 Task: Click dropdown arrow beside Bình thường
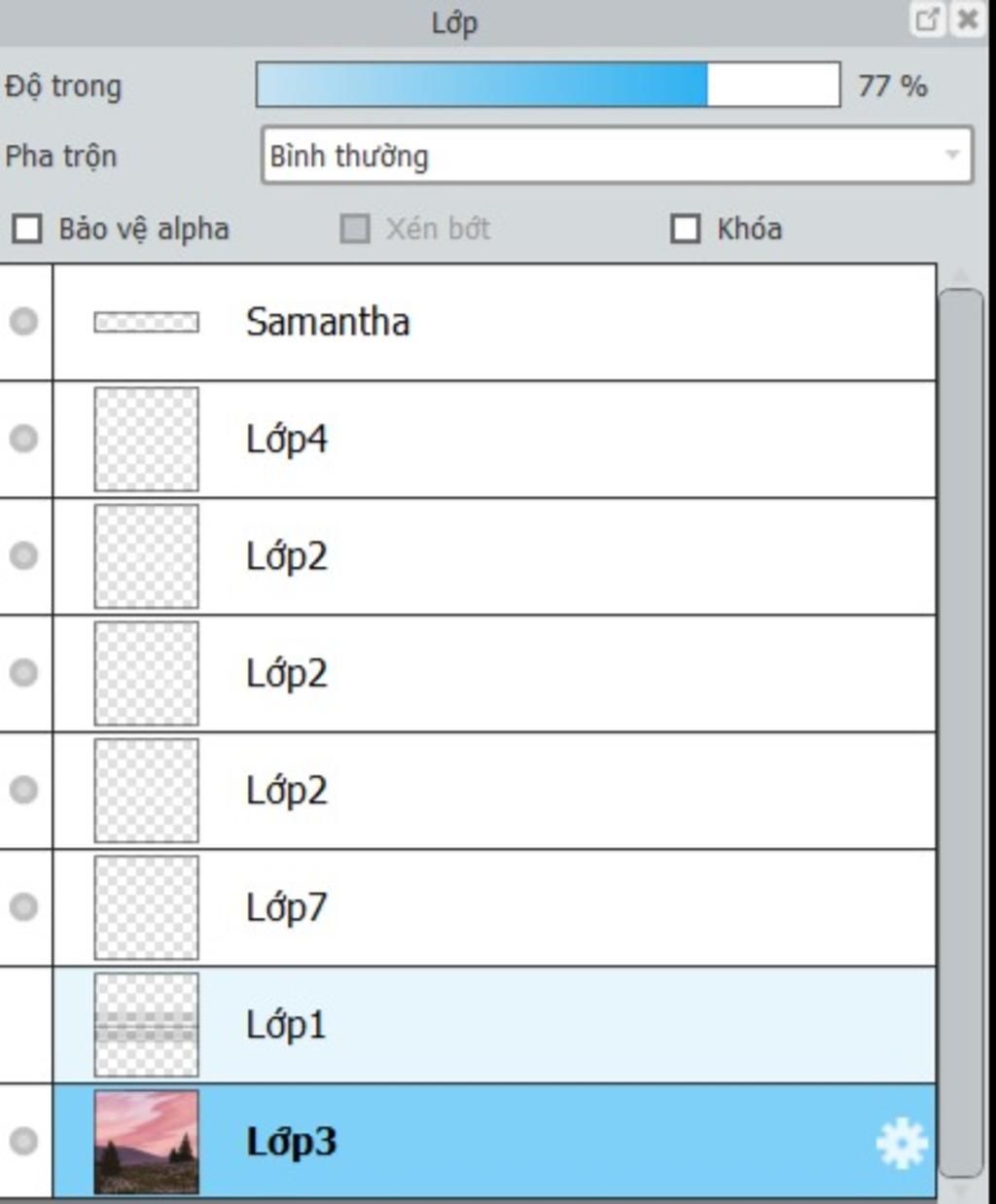[x=952, y=155]
